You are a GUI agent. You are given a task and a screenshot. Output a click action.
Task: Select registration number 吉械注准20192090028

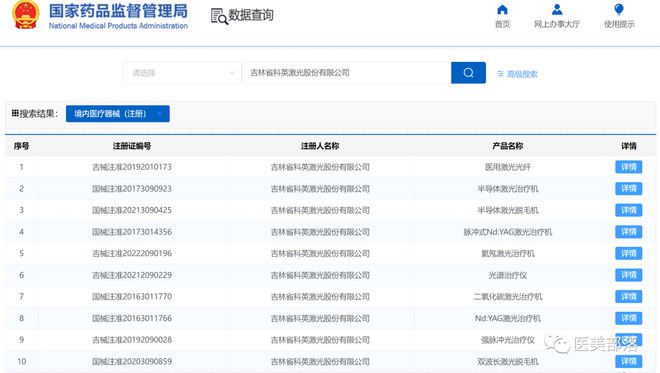point(132,340)
